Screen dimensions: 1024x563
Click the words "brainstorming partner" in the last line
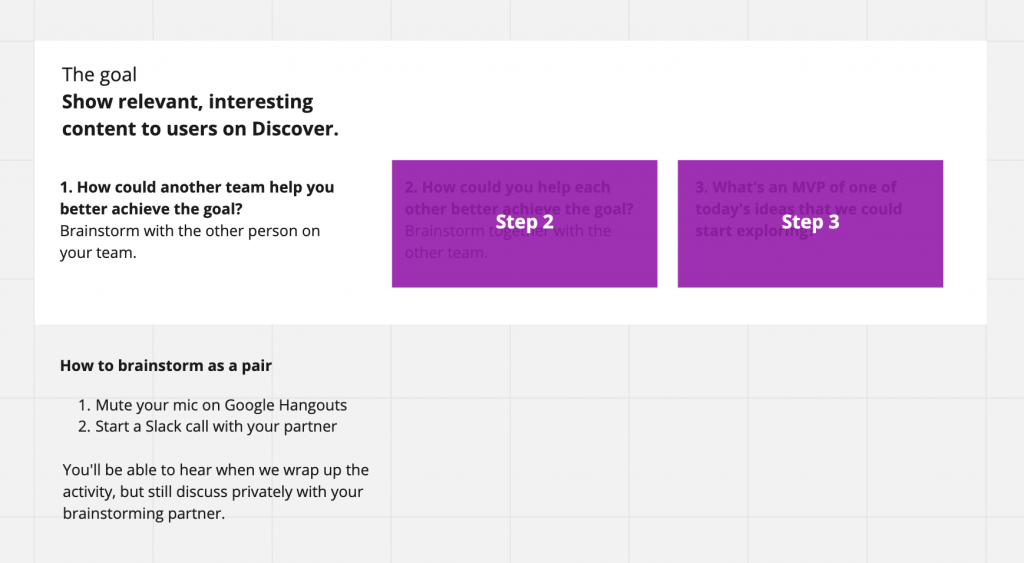pos(142,513)
